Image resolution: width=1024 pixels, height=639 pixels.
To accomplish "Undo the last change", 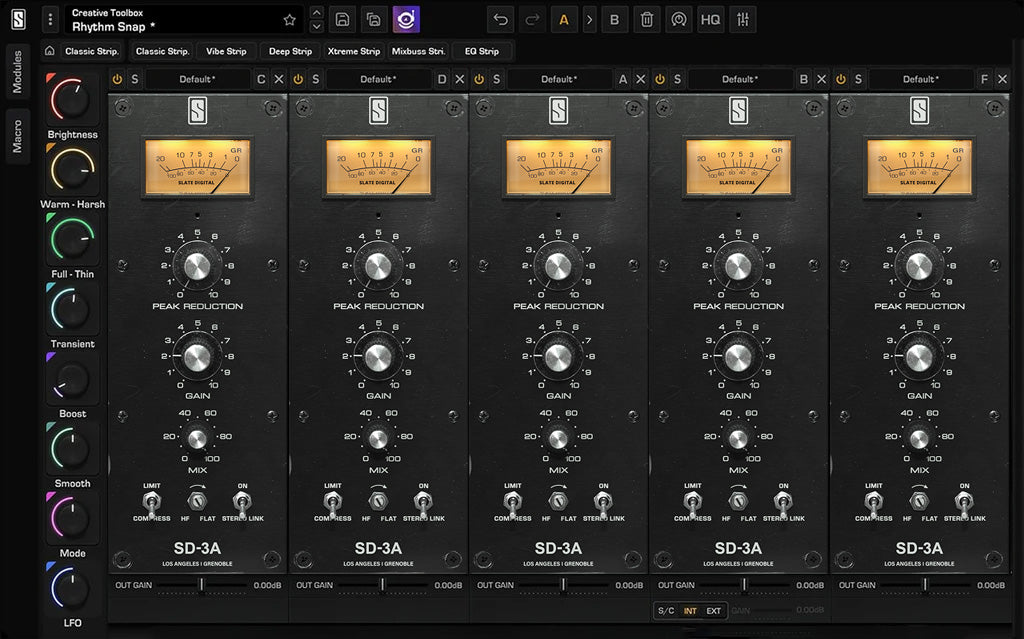I will point(501,20).
